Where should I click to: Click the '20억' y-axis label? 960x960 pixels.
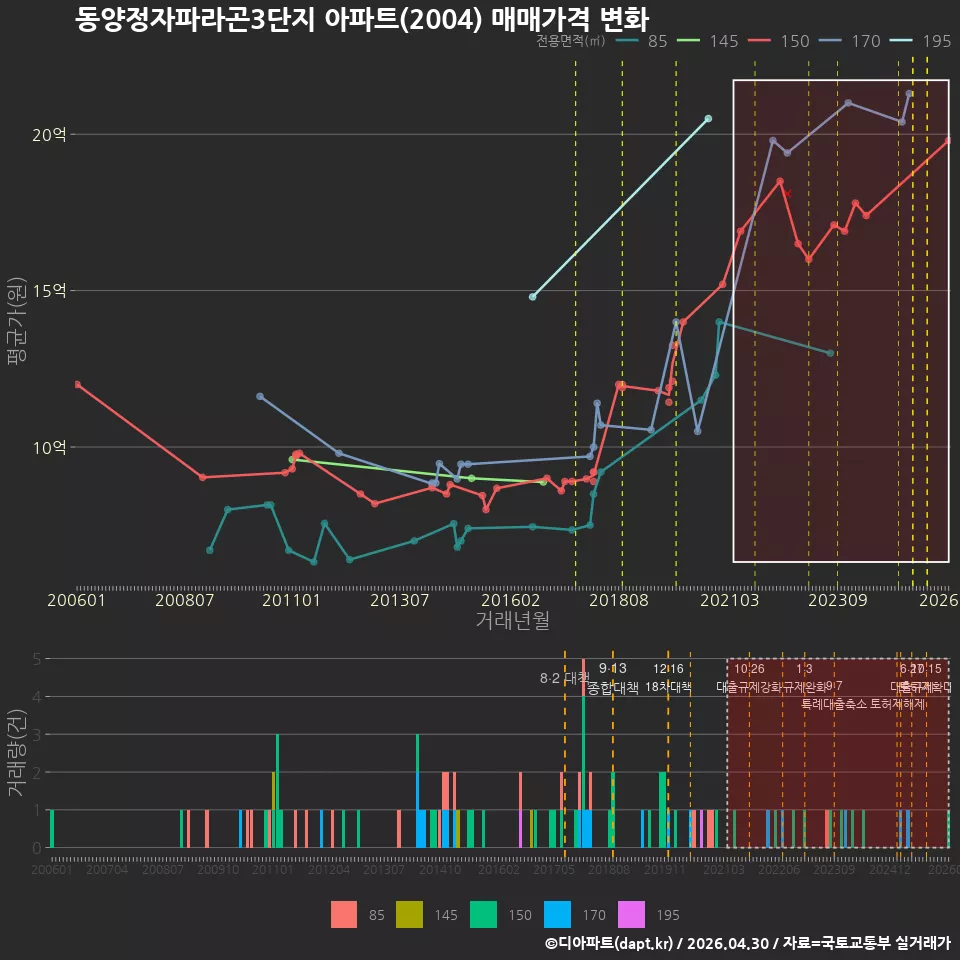pyautogui.click(x=49, y=135)
